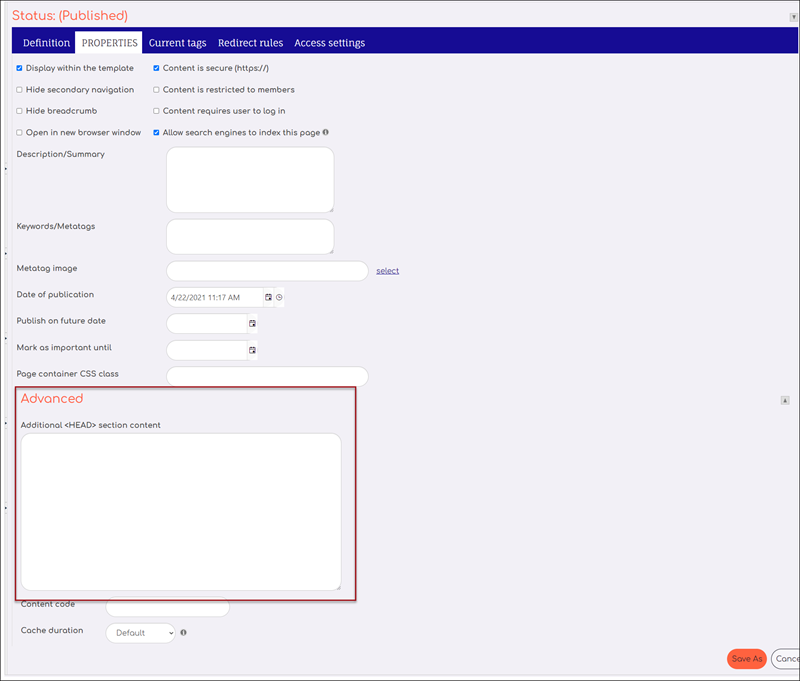This screenshot has height=681, width=800.
Task: Click the Publish on future date field
Action: [207, 323]
